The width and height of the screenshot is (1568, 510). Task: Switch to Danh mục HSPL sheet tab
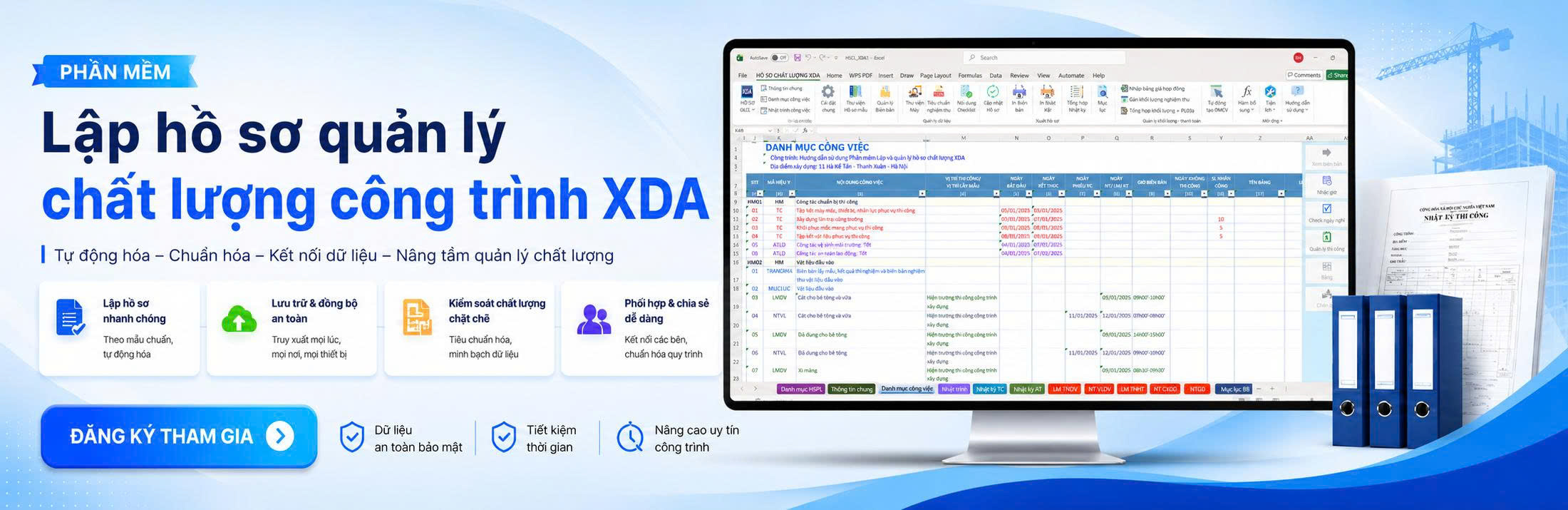pyautogui.click(x=801, y=389)
